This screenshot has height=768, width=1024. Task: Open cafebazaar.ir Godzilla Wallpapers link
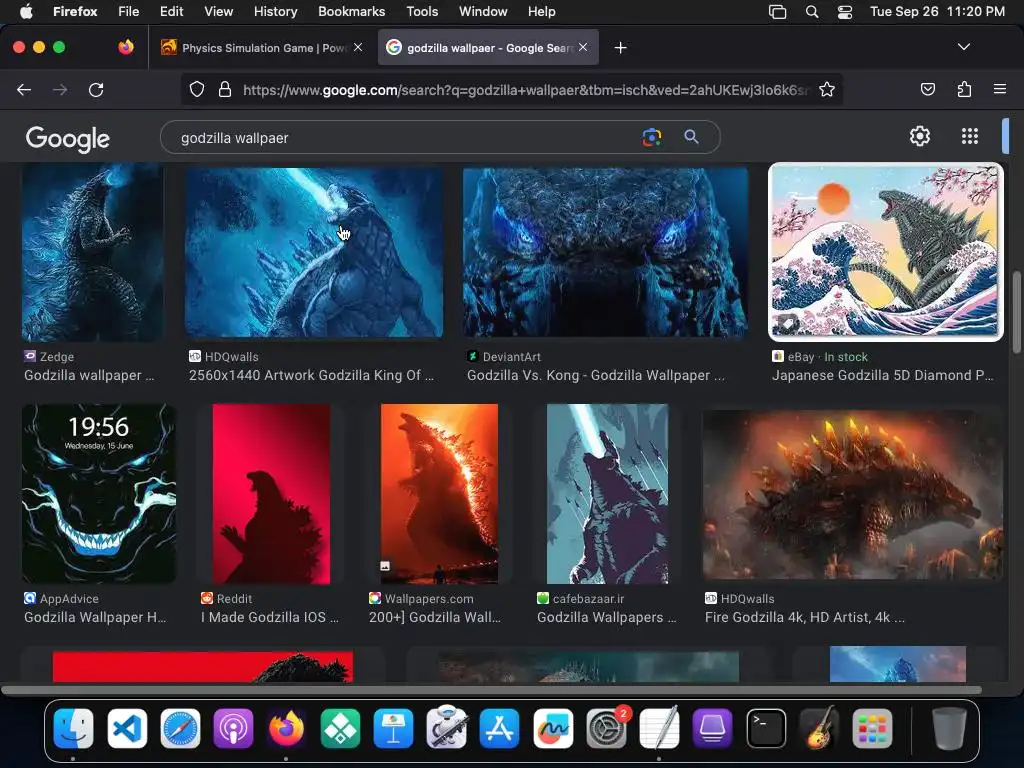click(607, 617)
